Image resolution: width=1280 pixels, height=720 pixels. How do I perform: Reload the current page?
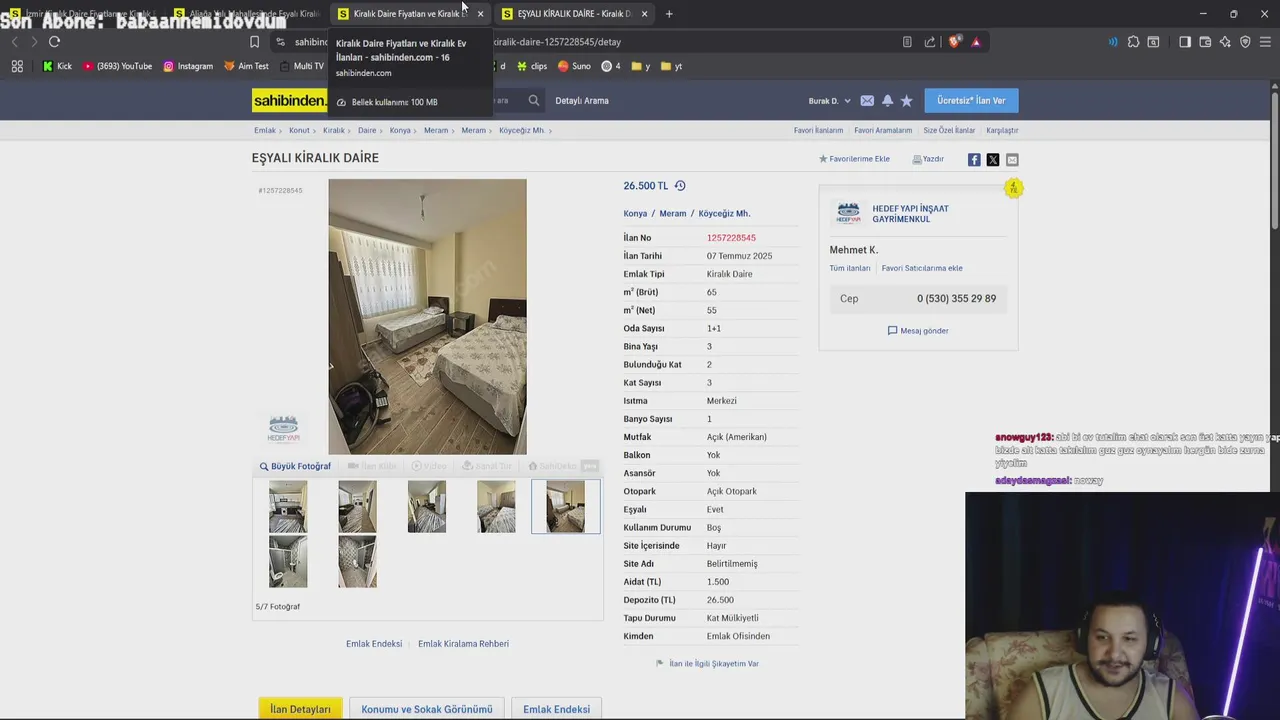pos(54,42)
